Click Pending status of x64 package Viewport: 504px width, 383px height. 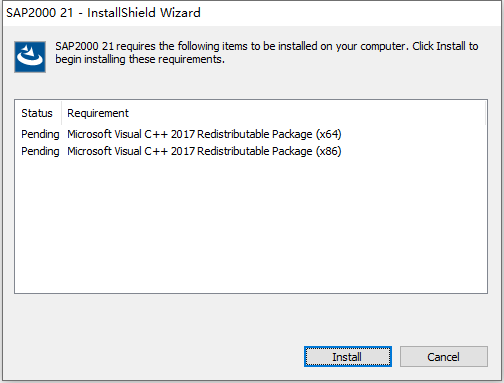40,134
